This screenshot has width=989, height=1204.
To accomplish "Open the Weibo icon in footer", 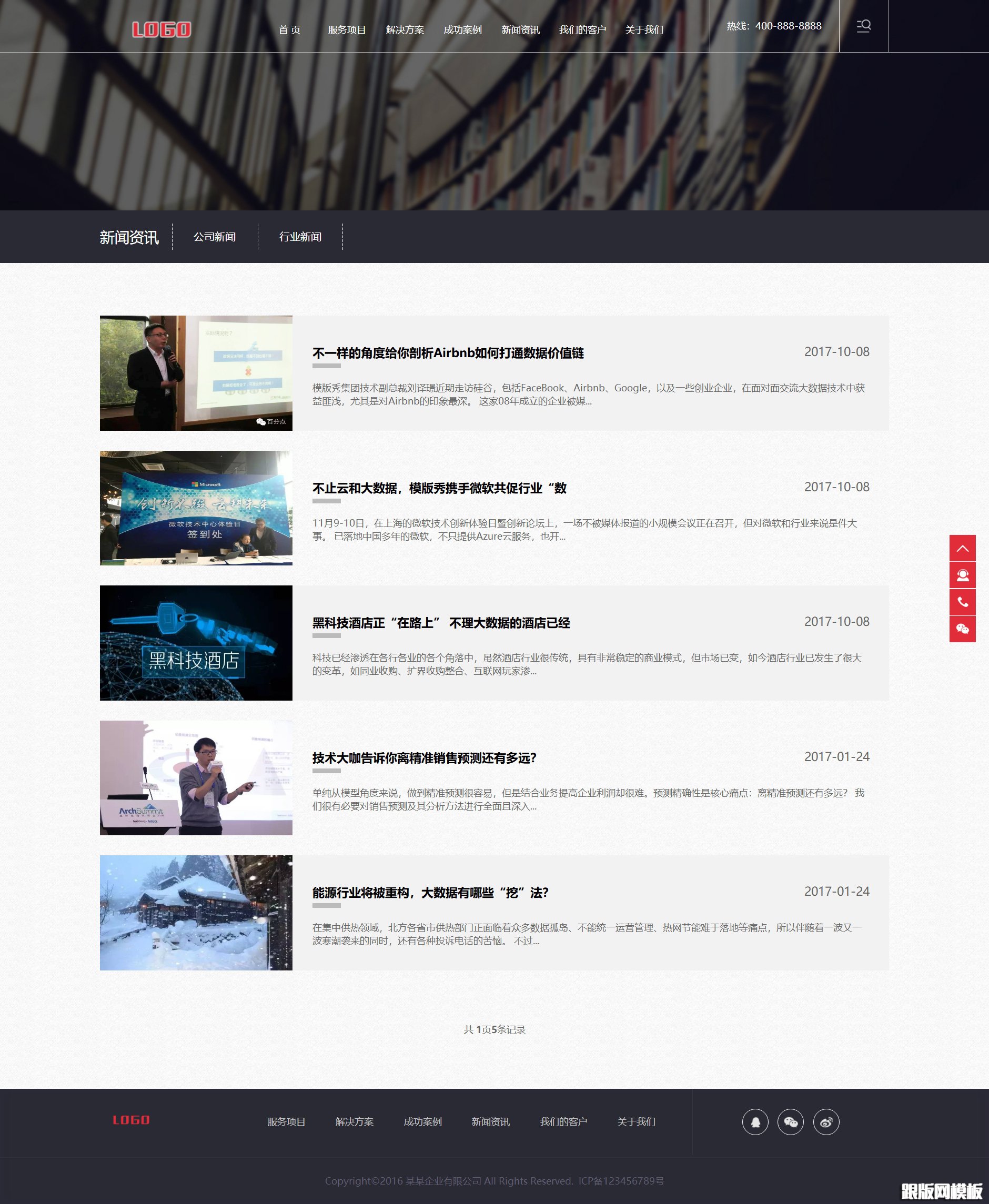I will 825,1121.
